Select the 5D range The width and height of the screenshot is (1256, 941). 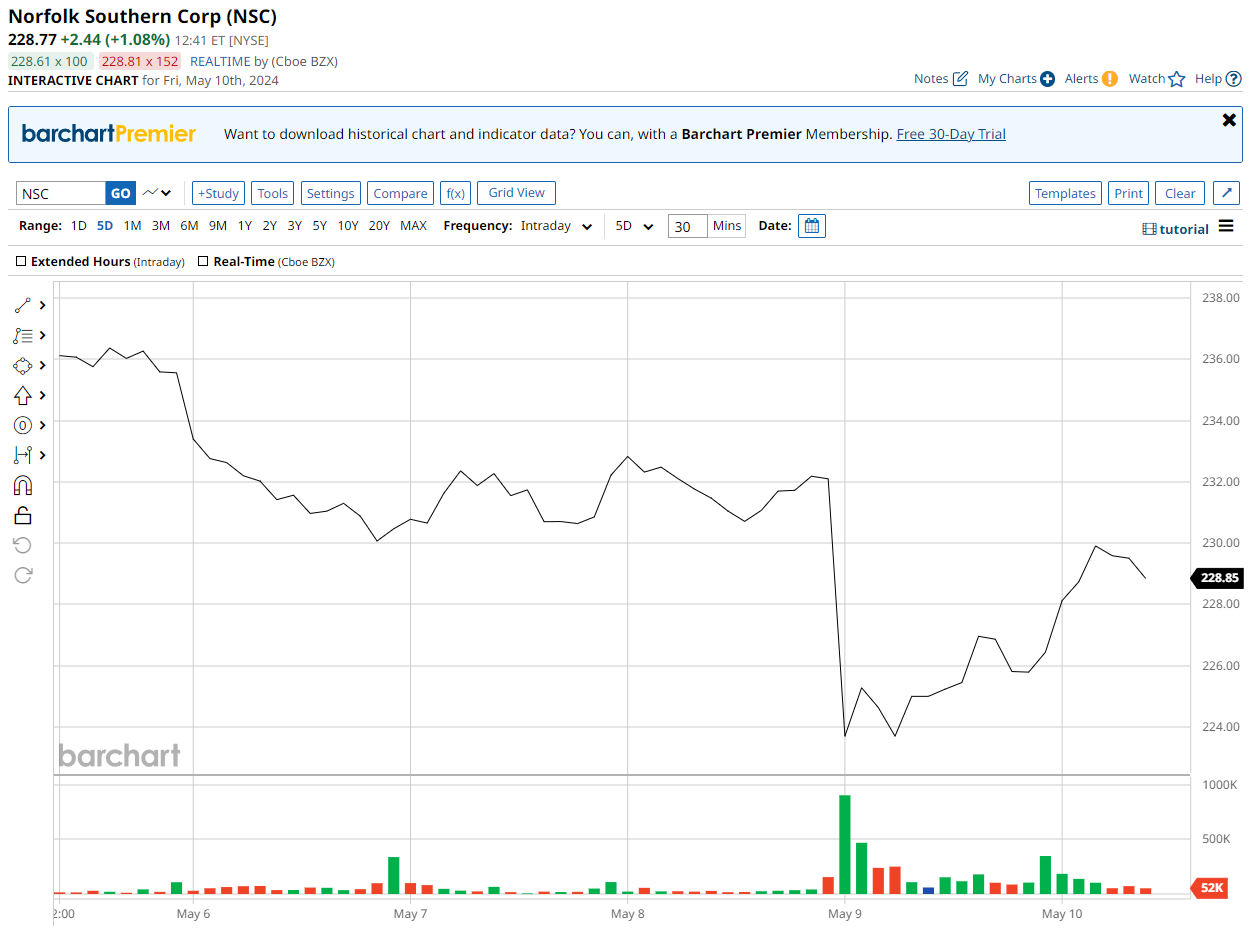105,226
